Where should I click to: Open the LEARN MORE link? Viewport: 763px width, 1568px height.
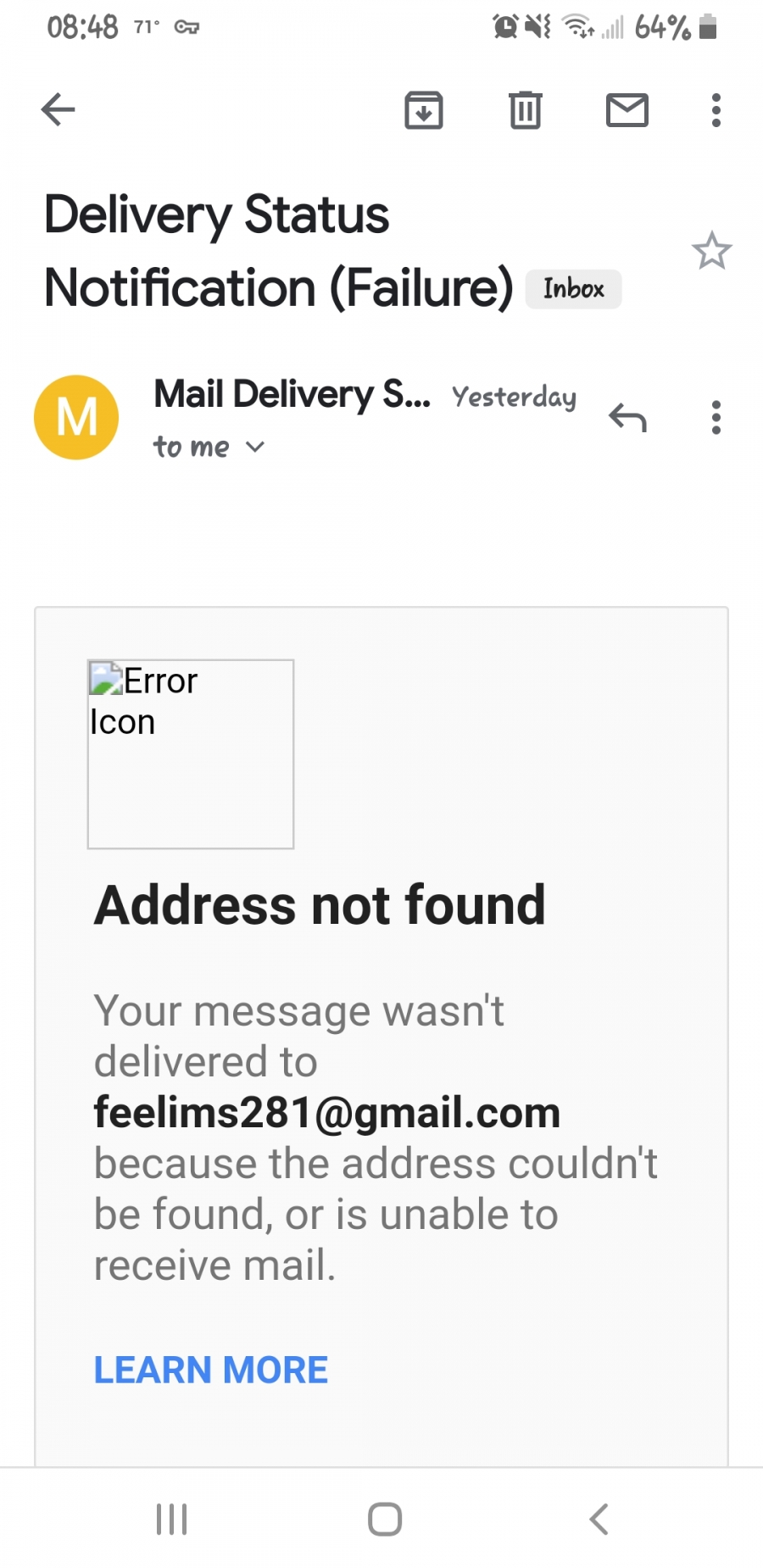[x=210, y=1370]
